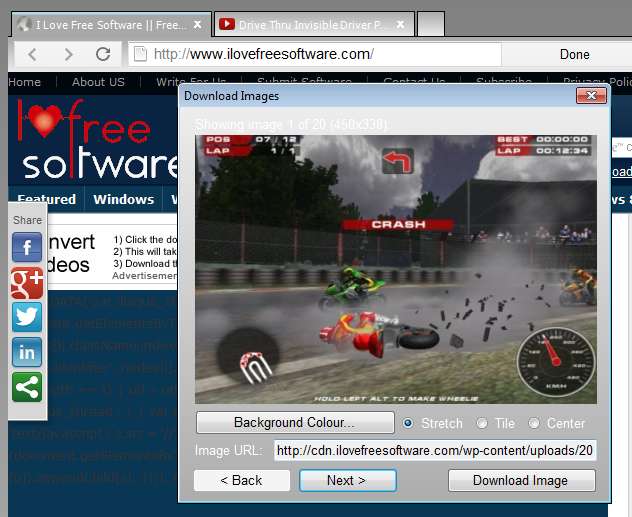Open a new blank tab
The width and height of the screenshot is (632, 517).
(x=431, y=24)
